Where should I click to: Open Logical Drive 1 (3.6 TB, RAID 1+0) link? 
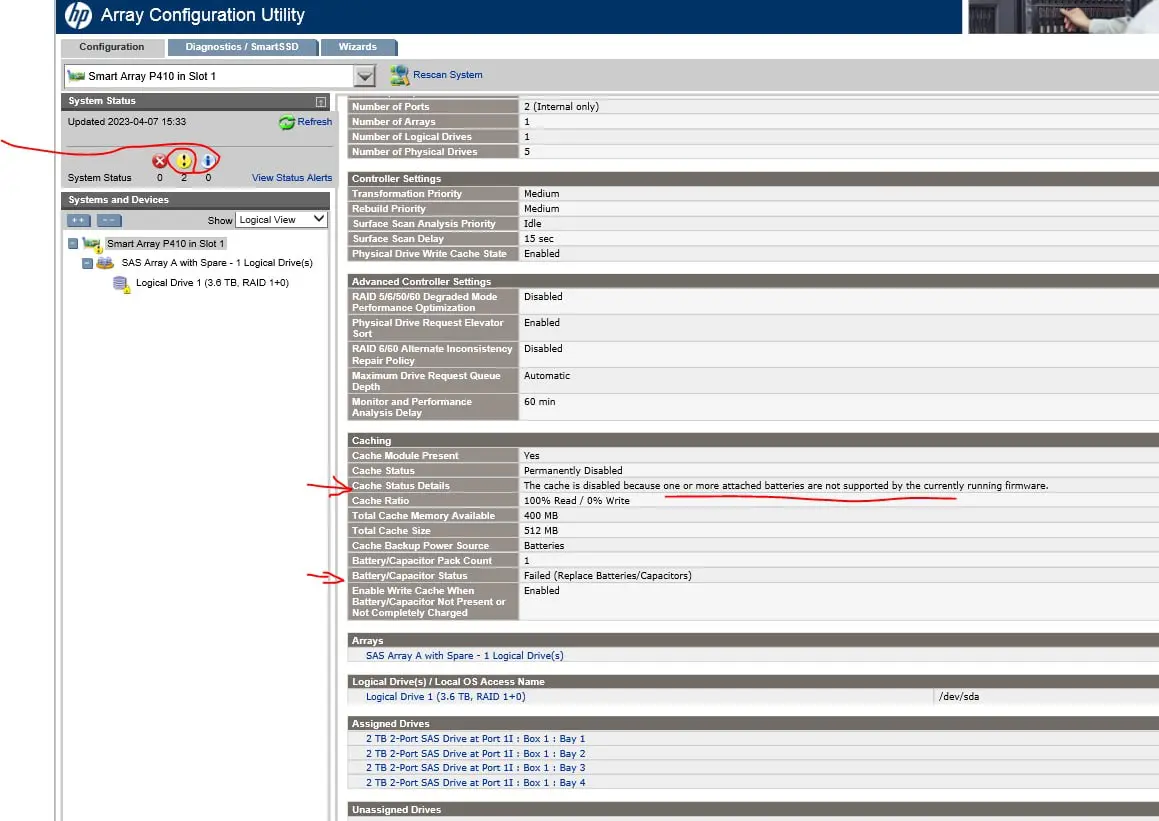pyautogui.click(x=446, y=697)
